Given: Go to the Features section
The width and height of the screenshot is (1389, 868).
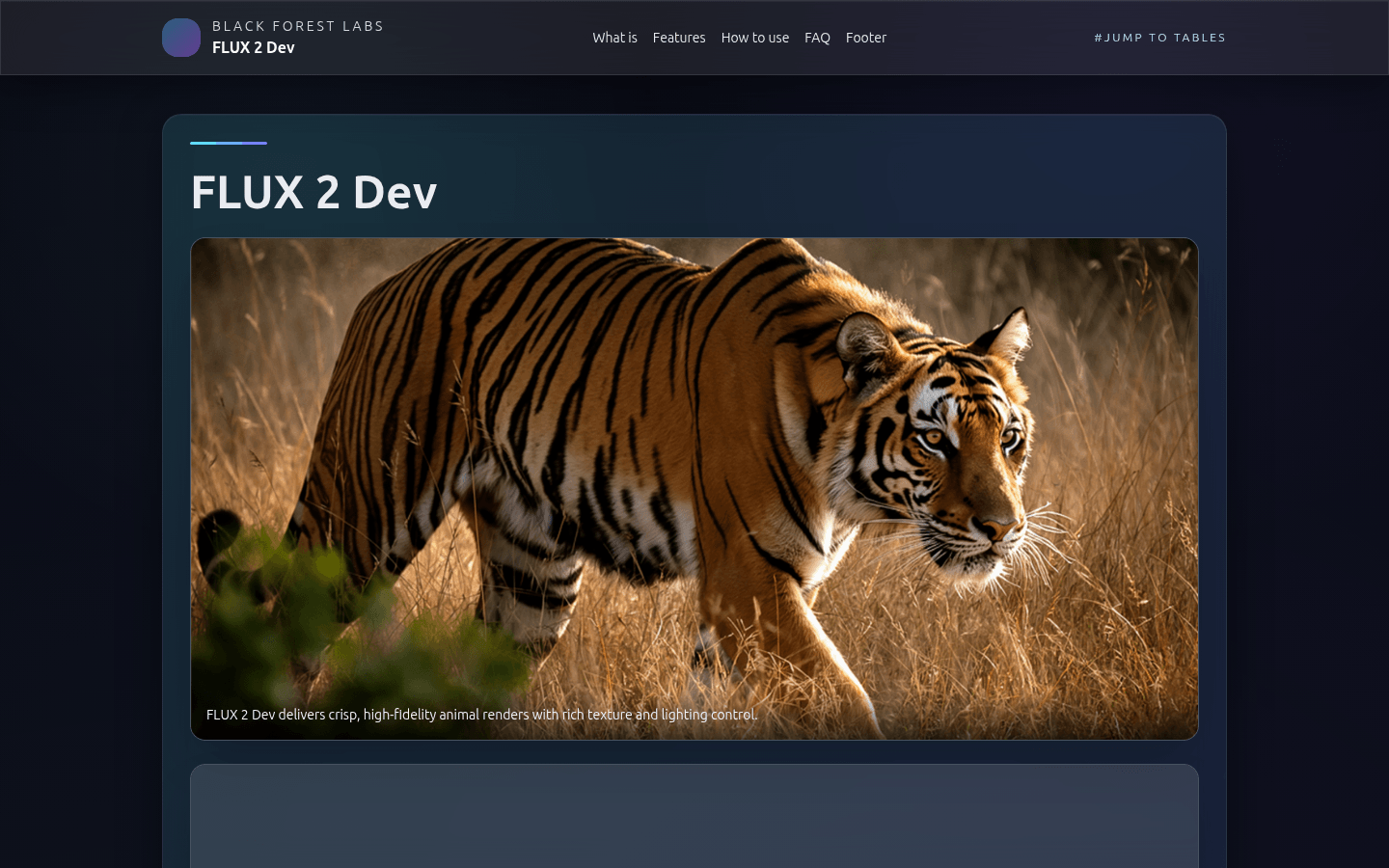Looking at the screenshot, I should coord(679,38).
